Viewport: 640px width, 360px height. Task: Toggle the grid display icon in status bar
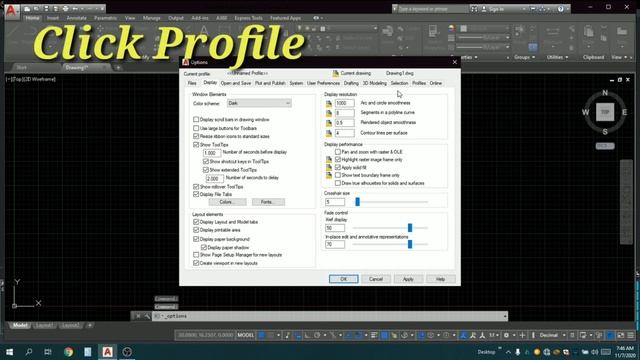[x=262, y=335]
